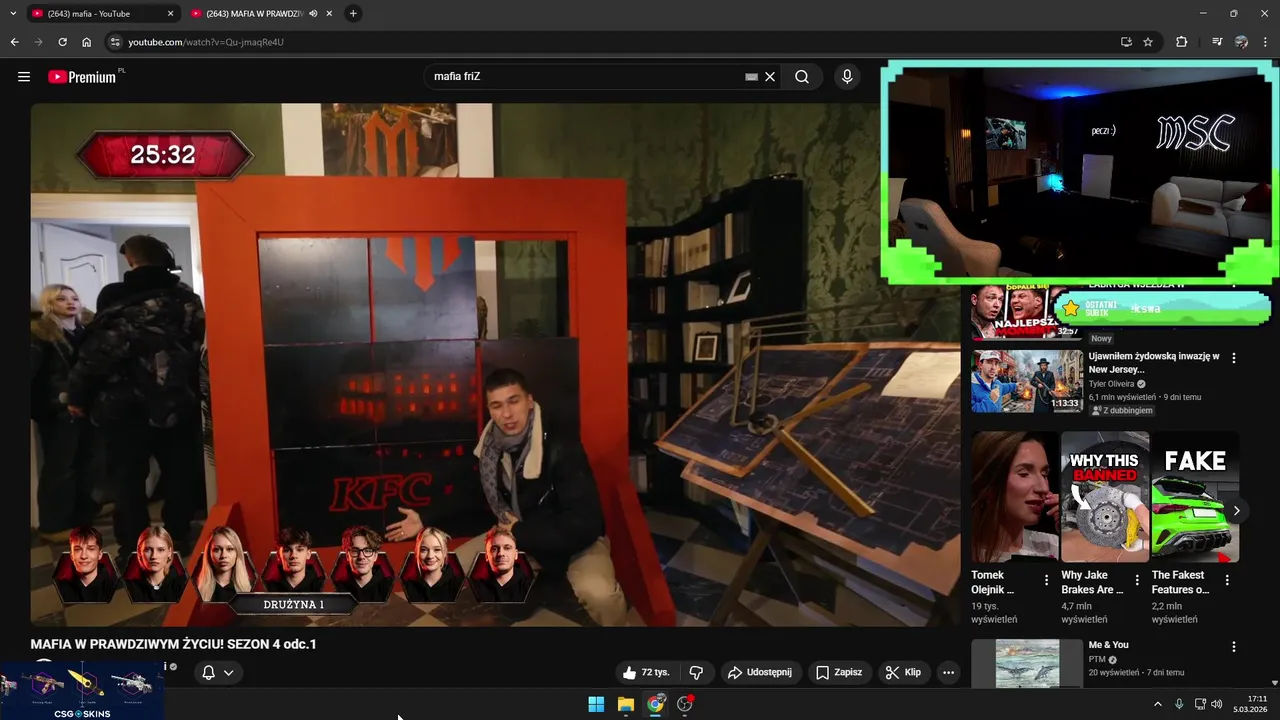Open the FAKE green car short thumbnail

click(1195, 497)
